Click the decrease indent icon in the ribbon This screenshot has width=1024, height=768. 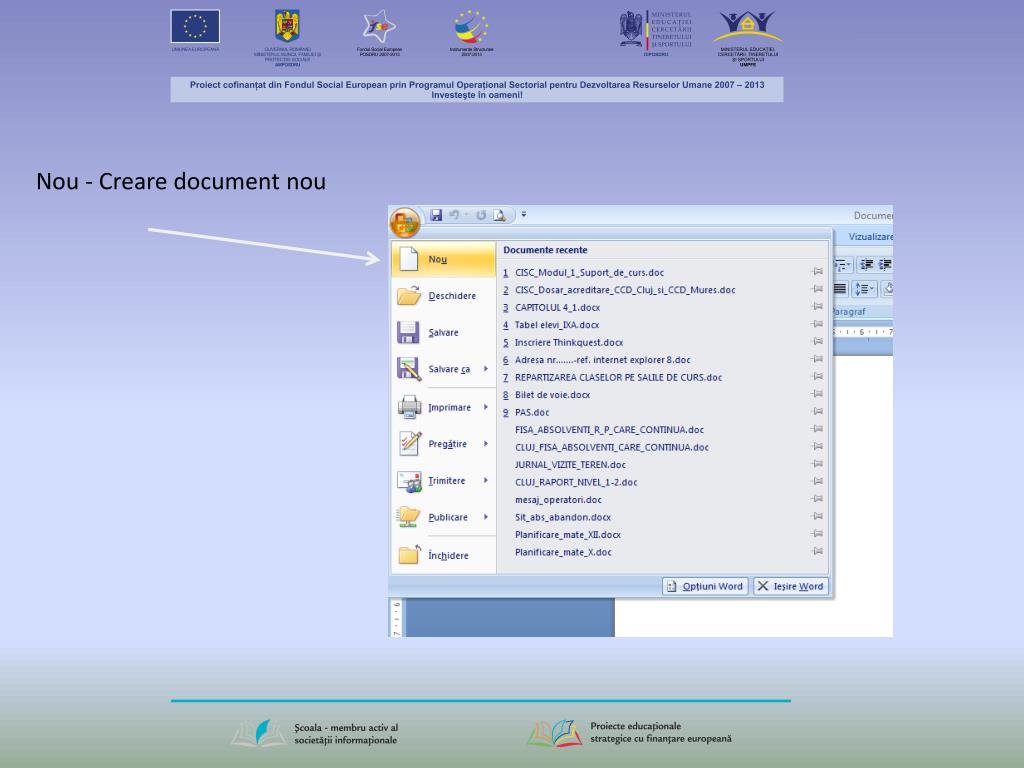pyautogui.click(x=867, y=264)
